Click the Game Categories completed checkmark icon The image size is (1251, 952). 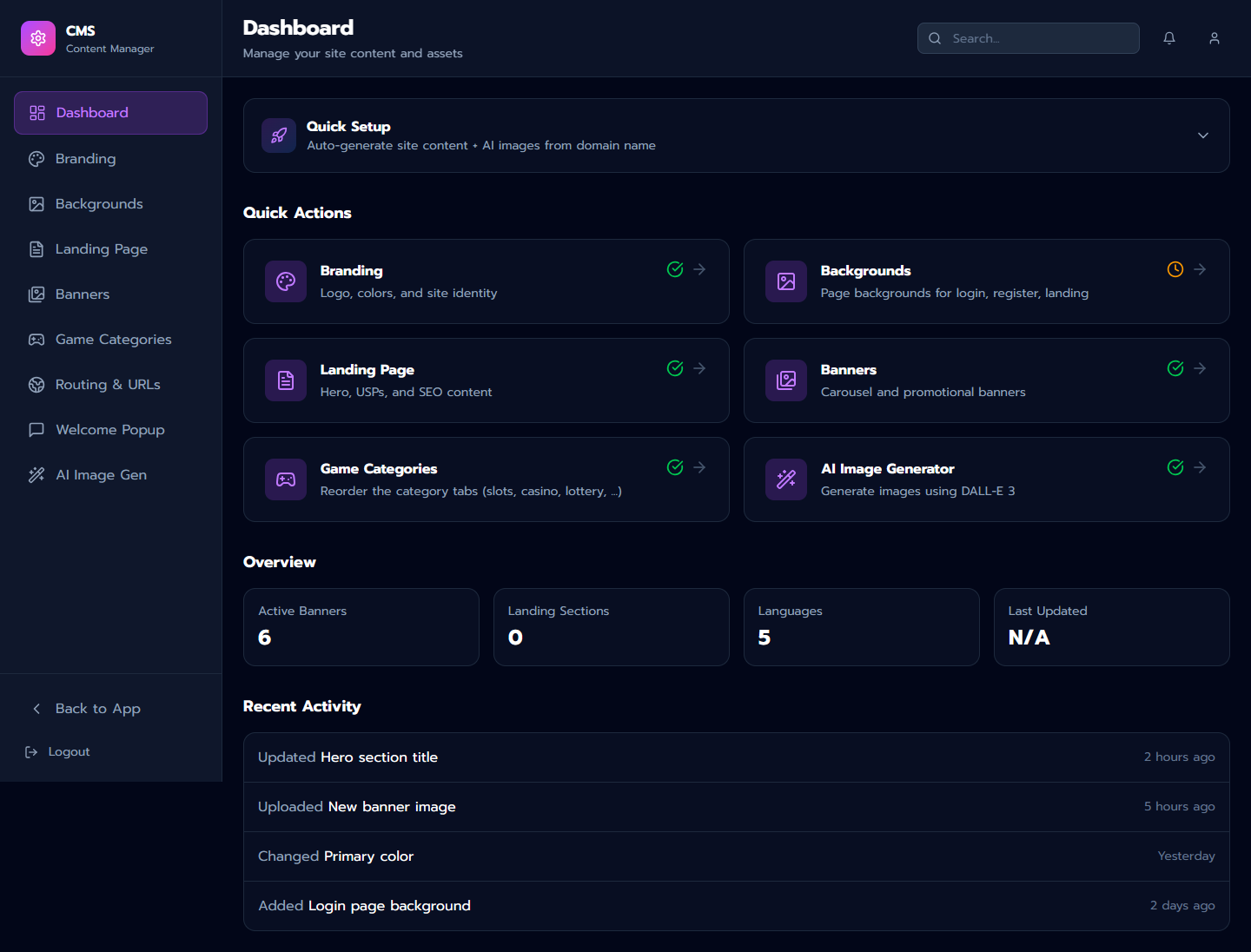(675, 467)
